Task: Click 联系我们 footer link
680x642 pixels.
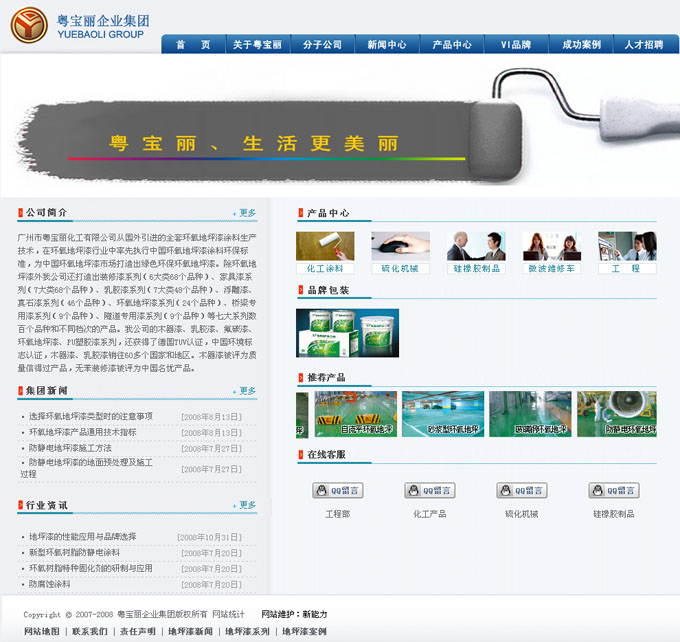Action: click(x=89, y=632)
